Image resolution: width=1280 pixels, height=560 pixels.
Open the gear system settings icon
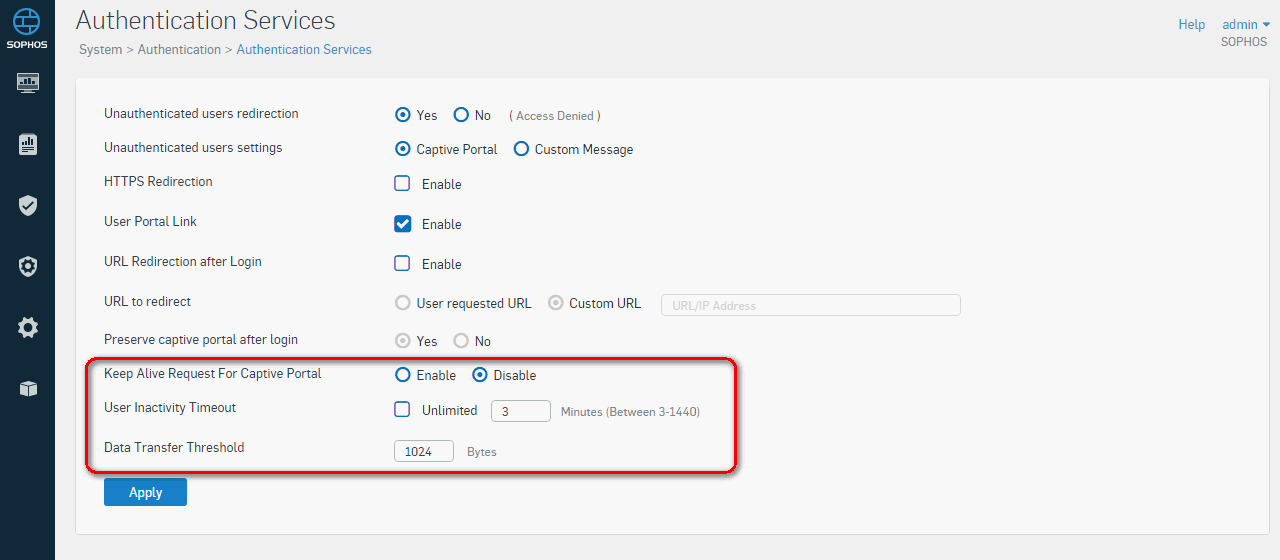[28, 327]
